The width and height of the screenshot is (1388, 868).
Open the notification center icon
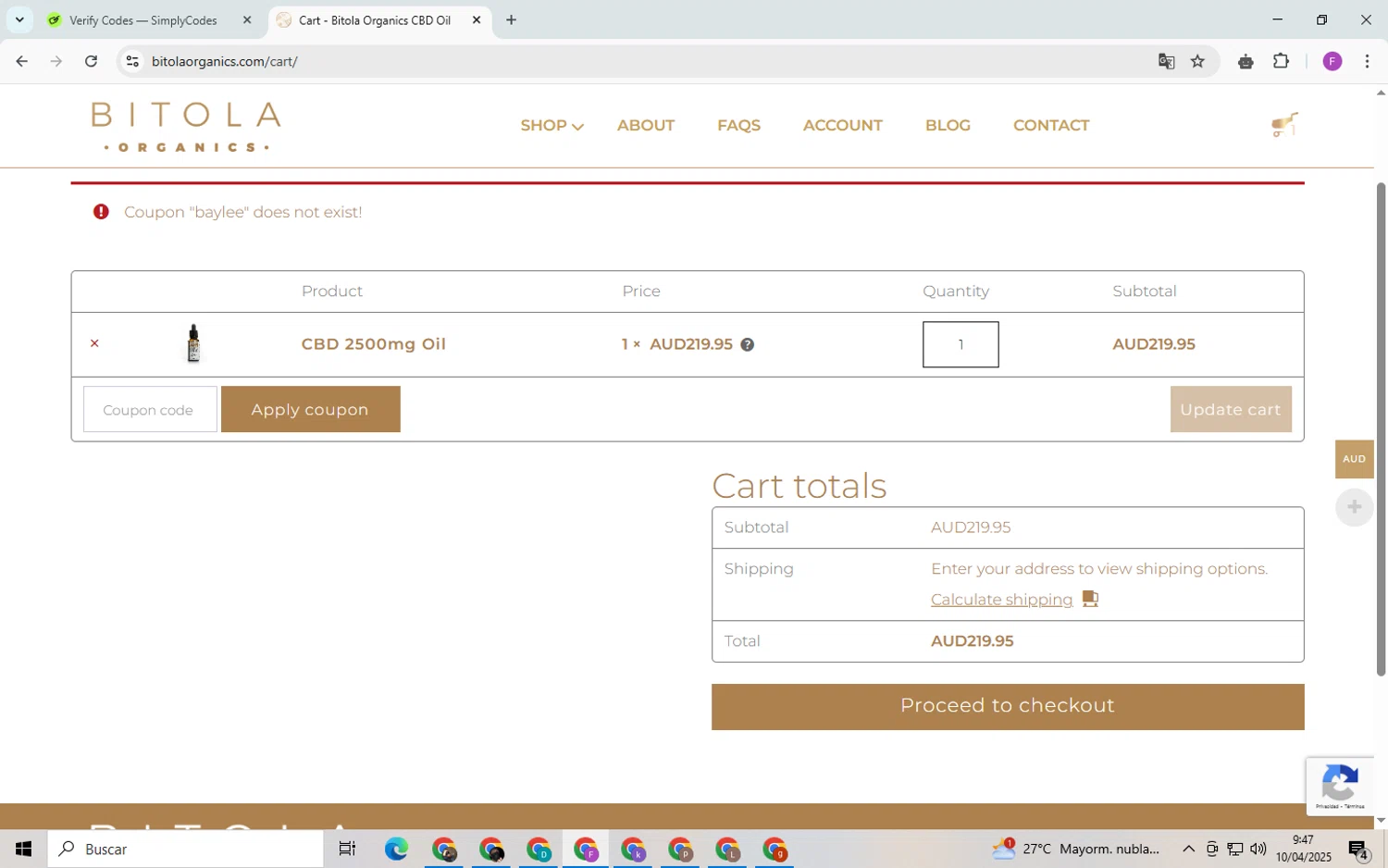pos(1358,849)
